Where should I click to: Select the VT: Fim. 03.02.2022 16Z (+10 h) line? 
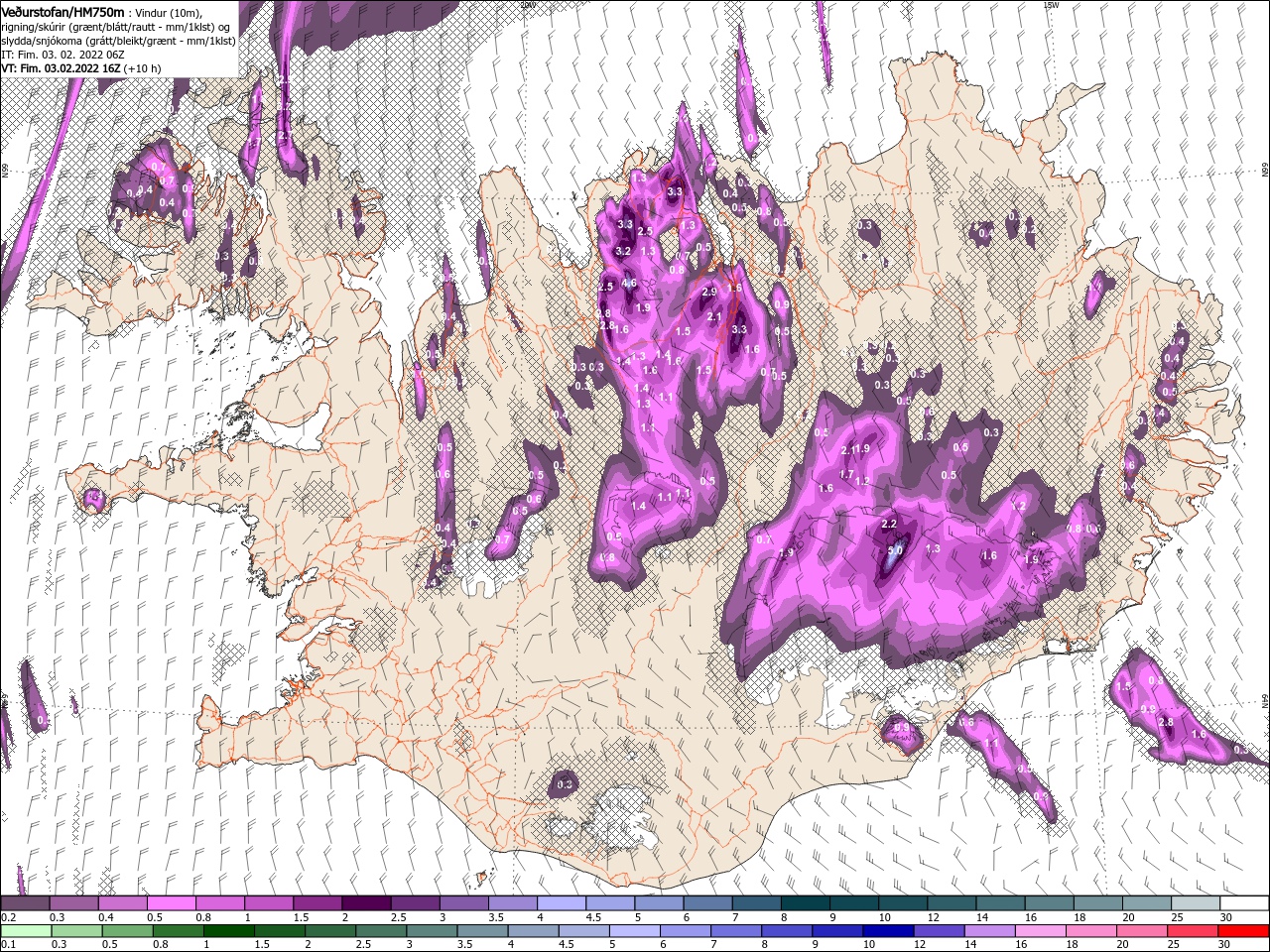click(x=80, y=68)
